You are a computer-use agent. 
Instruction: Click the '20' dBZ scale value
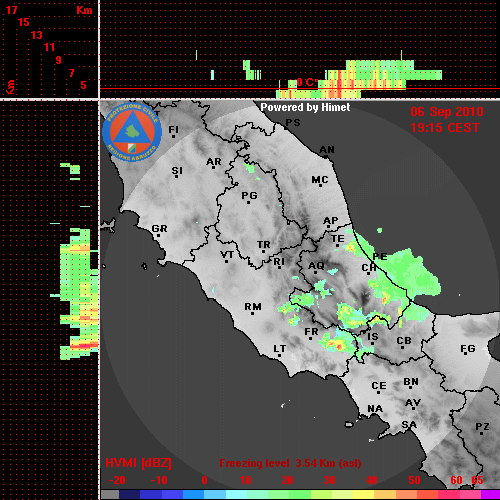click(x=287, y=480)
